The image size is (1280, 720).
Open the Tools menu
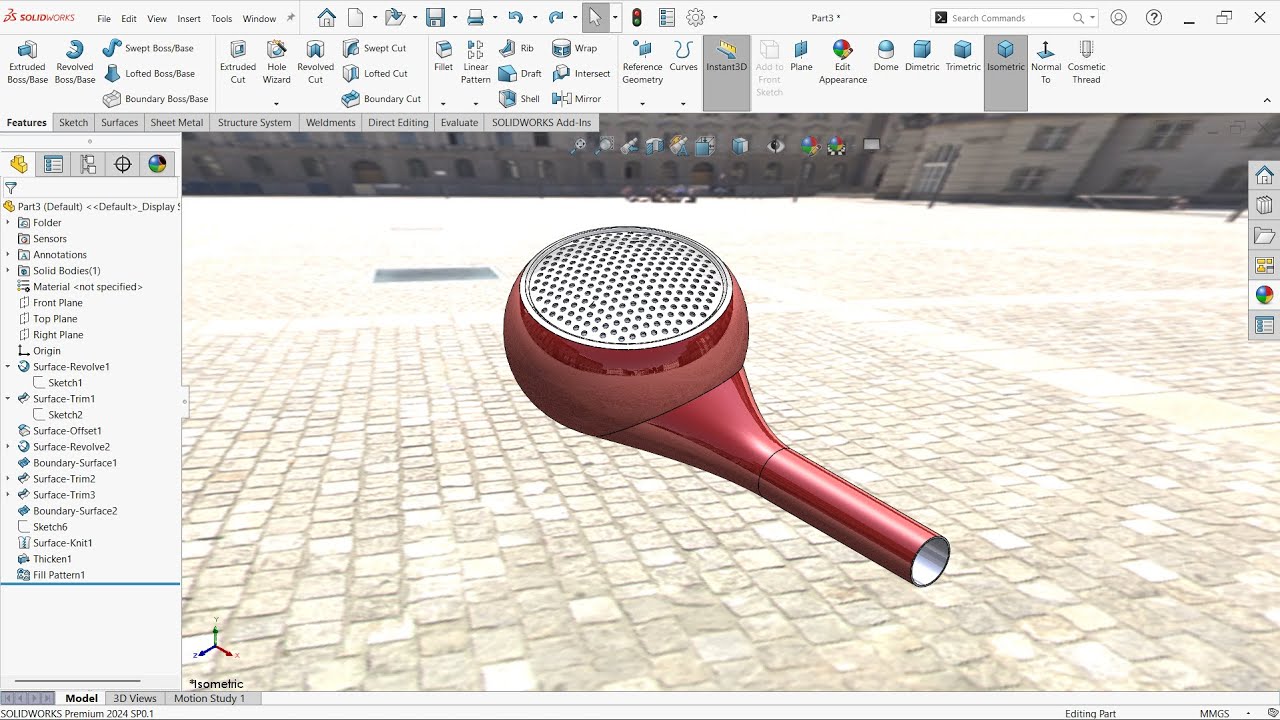point(221,19)
